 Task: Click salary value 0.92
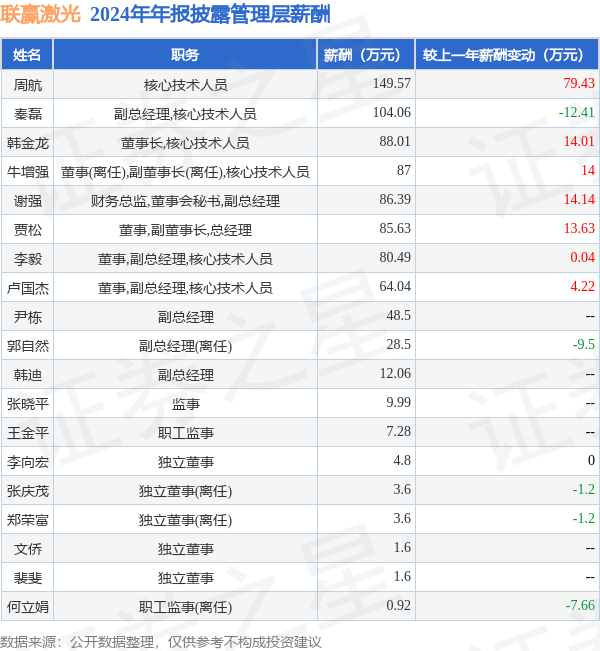[x=399, y=605]
